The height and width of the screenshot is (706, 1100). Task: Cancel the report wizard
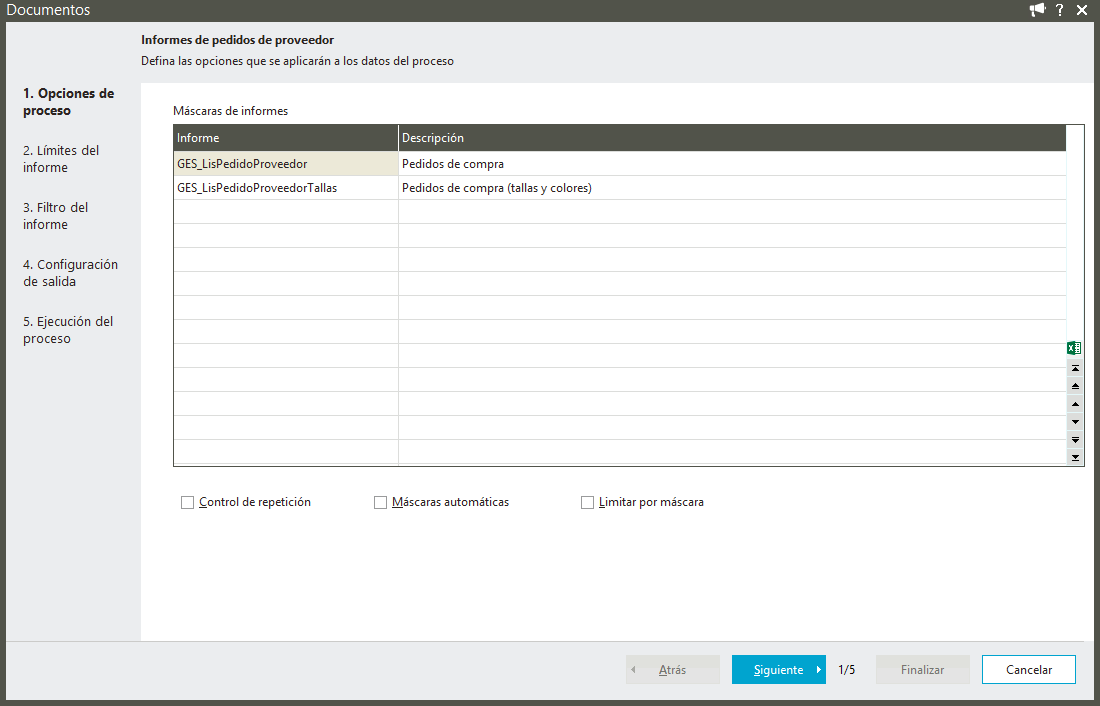1028,670
